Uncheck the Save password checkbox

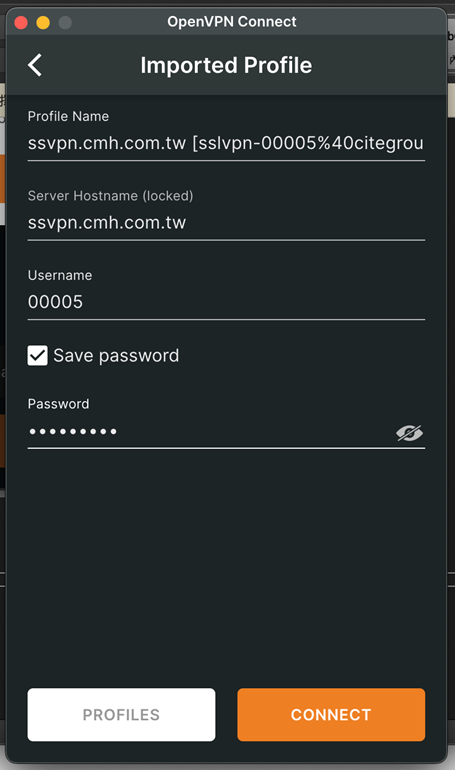tap(38, 356)
